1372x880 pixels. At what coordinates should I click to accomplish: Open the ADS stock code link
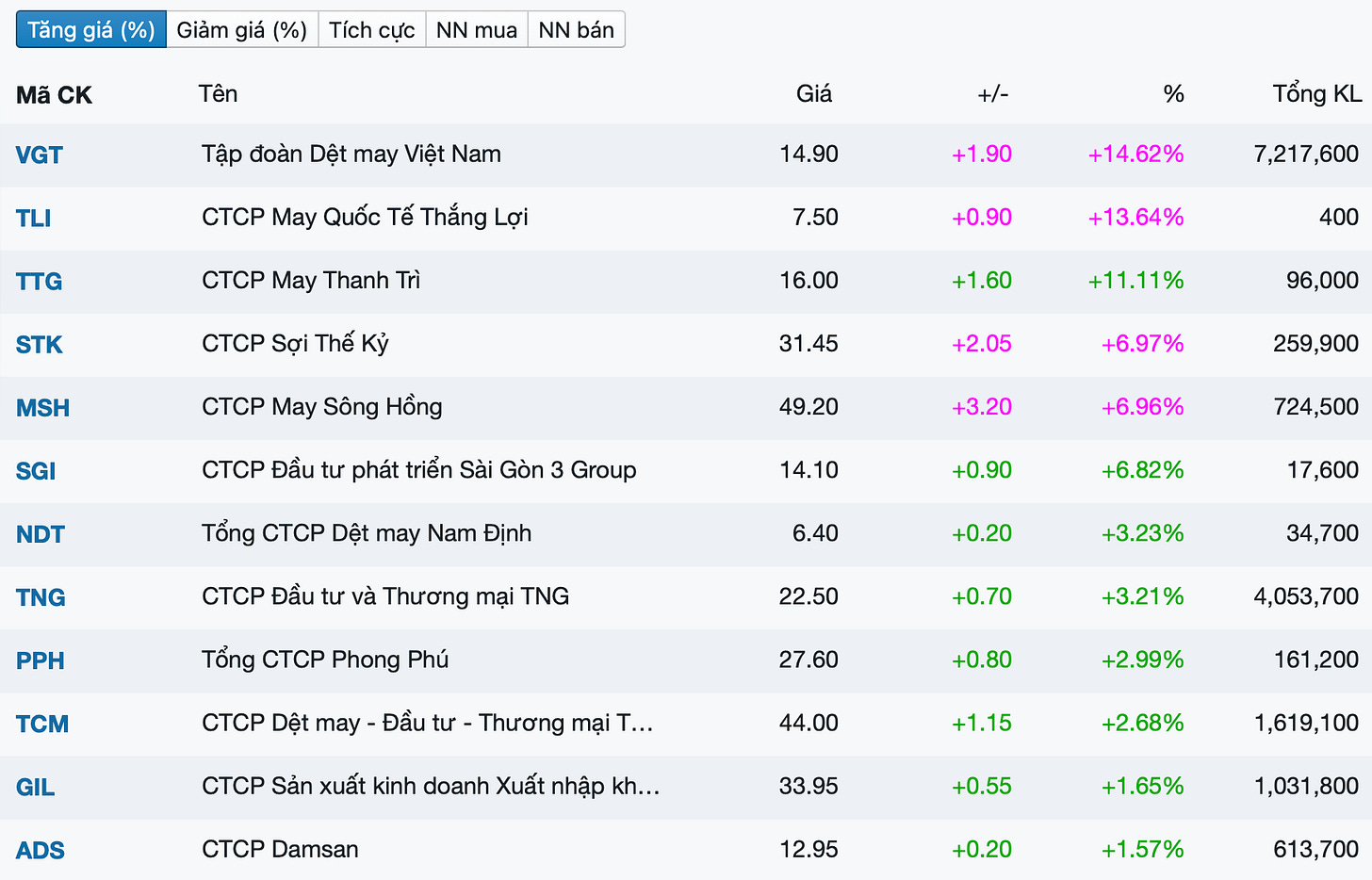coord(41,850)
